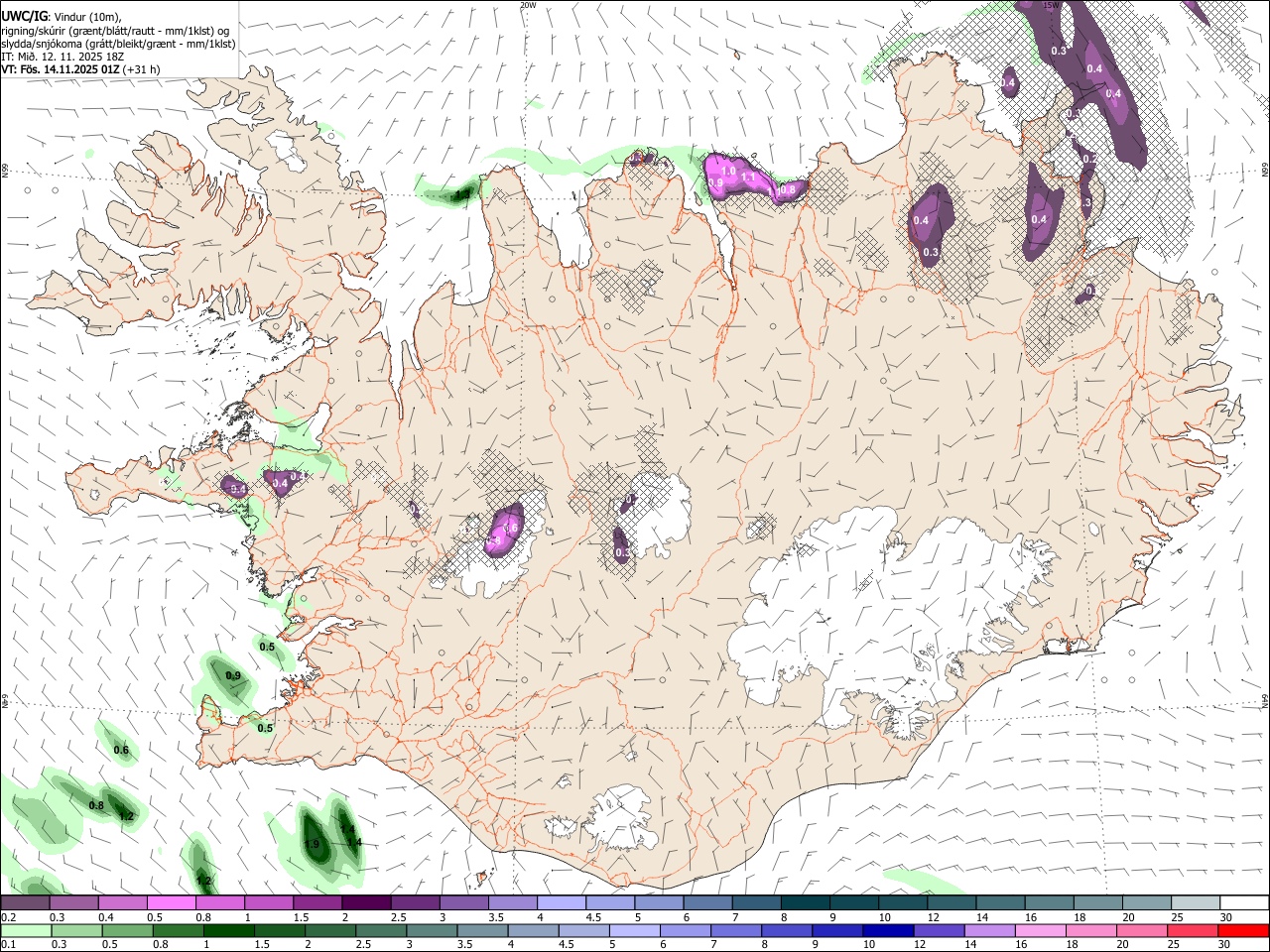Pick snow scale swatch between 8 and 9

[805, 903]
